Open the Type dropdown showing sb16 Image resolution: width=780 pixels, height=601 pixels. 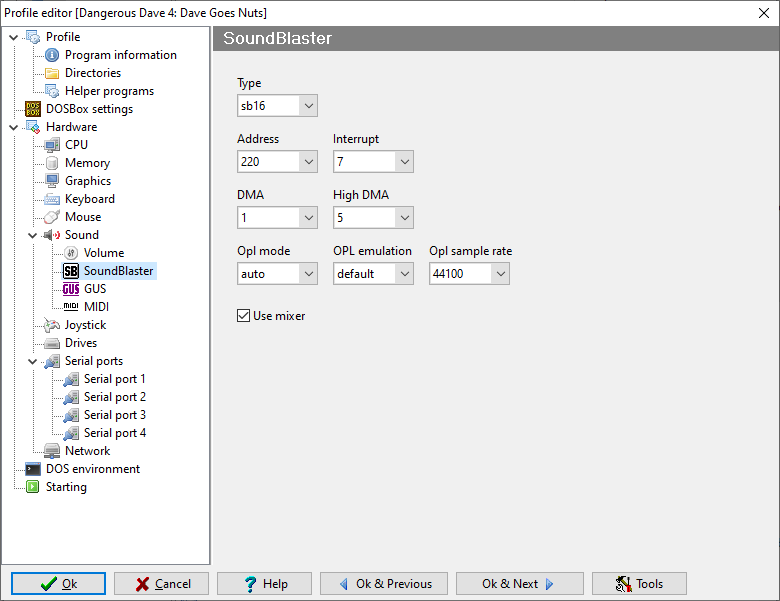(x=277, y=106)
